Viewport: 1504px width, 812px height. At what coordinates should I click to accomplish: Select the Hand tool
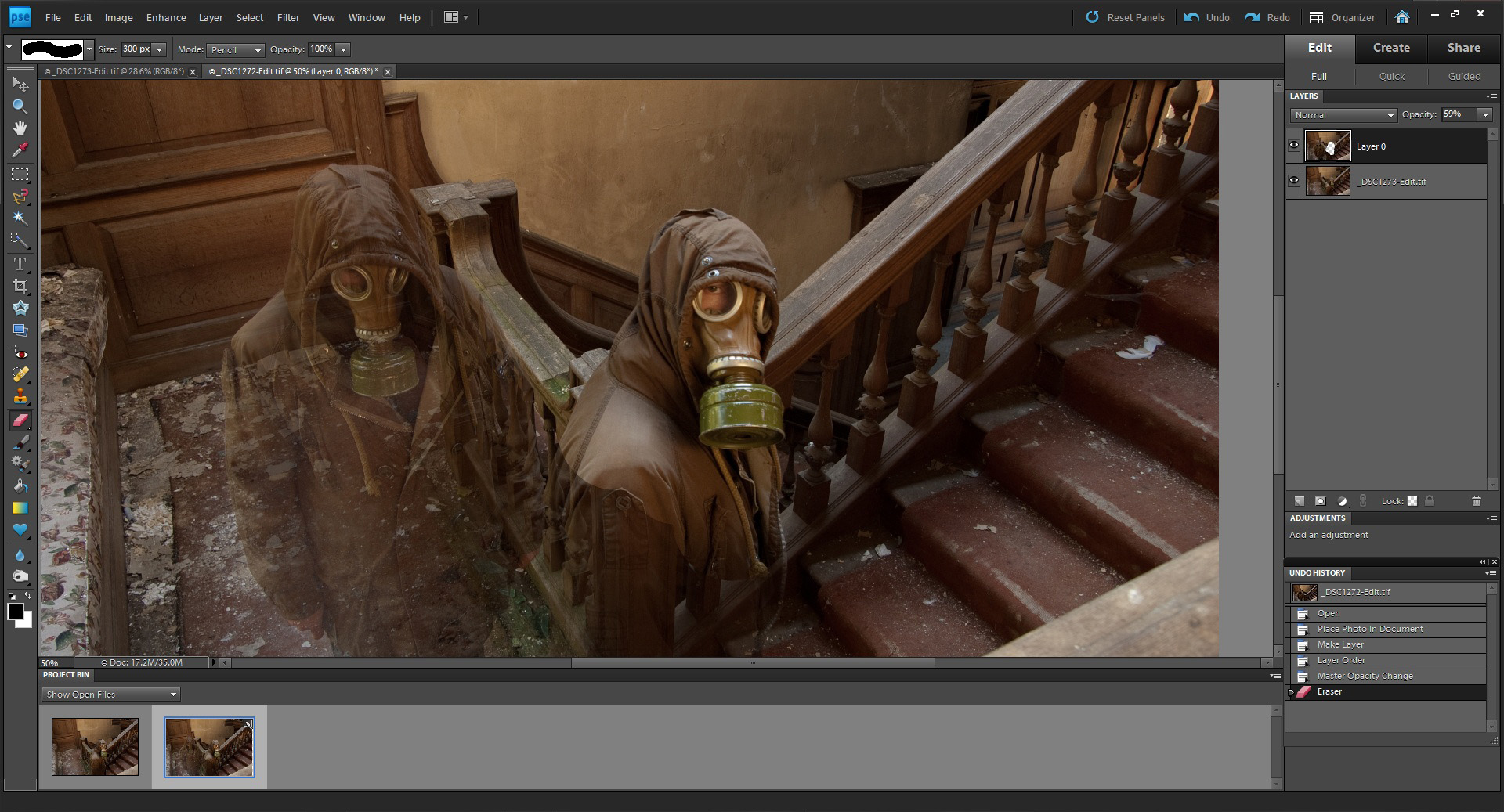pos(20,128)
